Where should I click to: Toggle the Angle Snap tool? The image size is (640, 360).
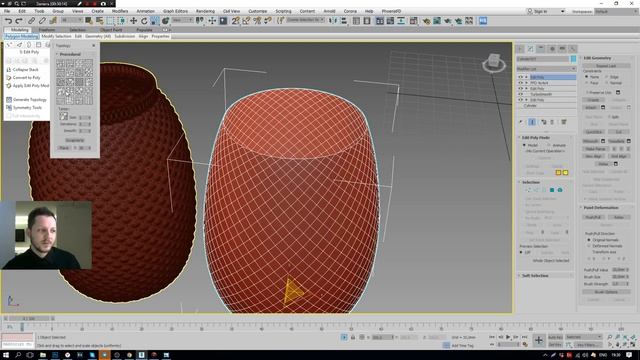point(246,21)
